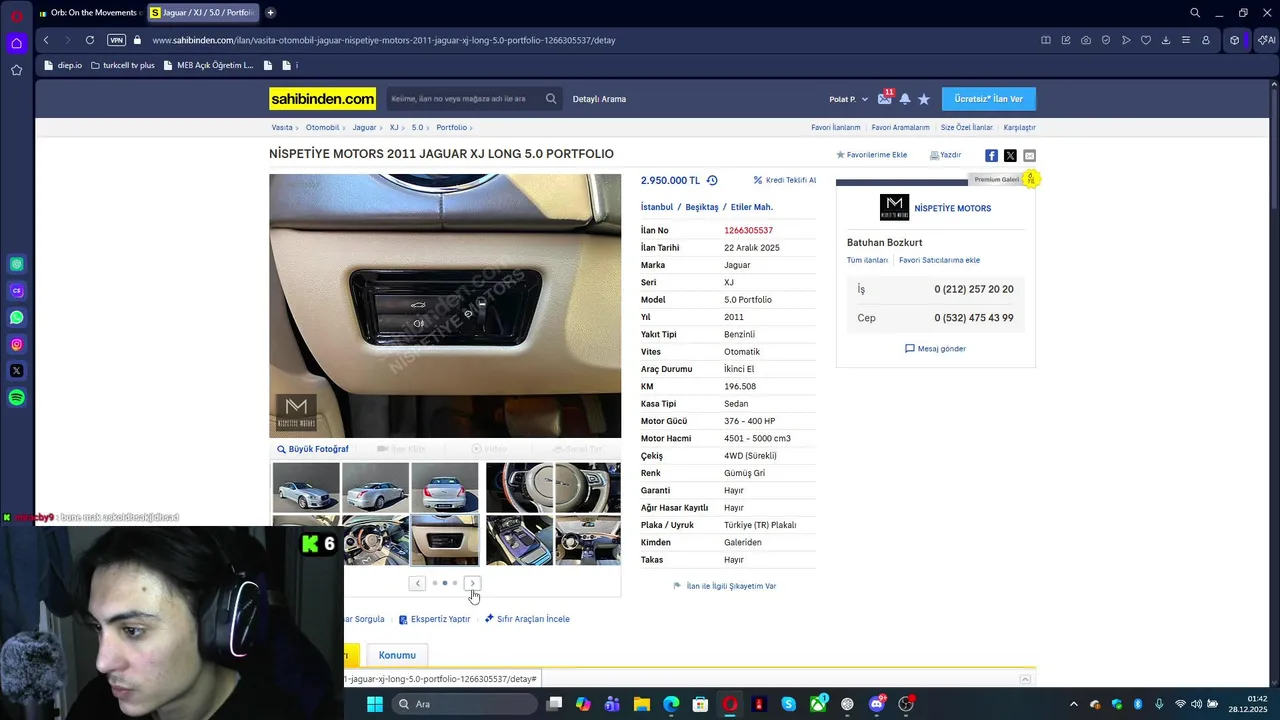This screenshot has width=1280, height=720.
Task: Open ChatGPT icon in Opera sidebar
Action: [x=17, y=264]
